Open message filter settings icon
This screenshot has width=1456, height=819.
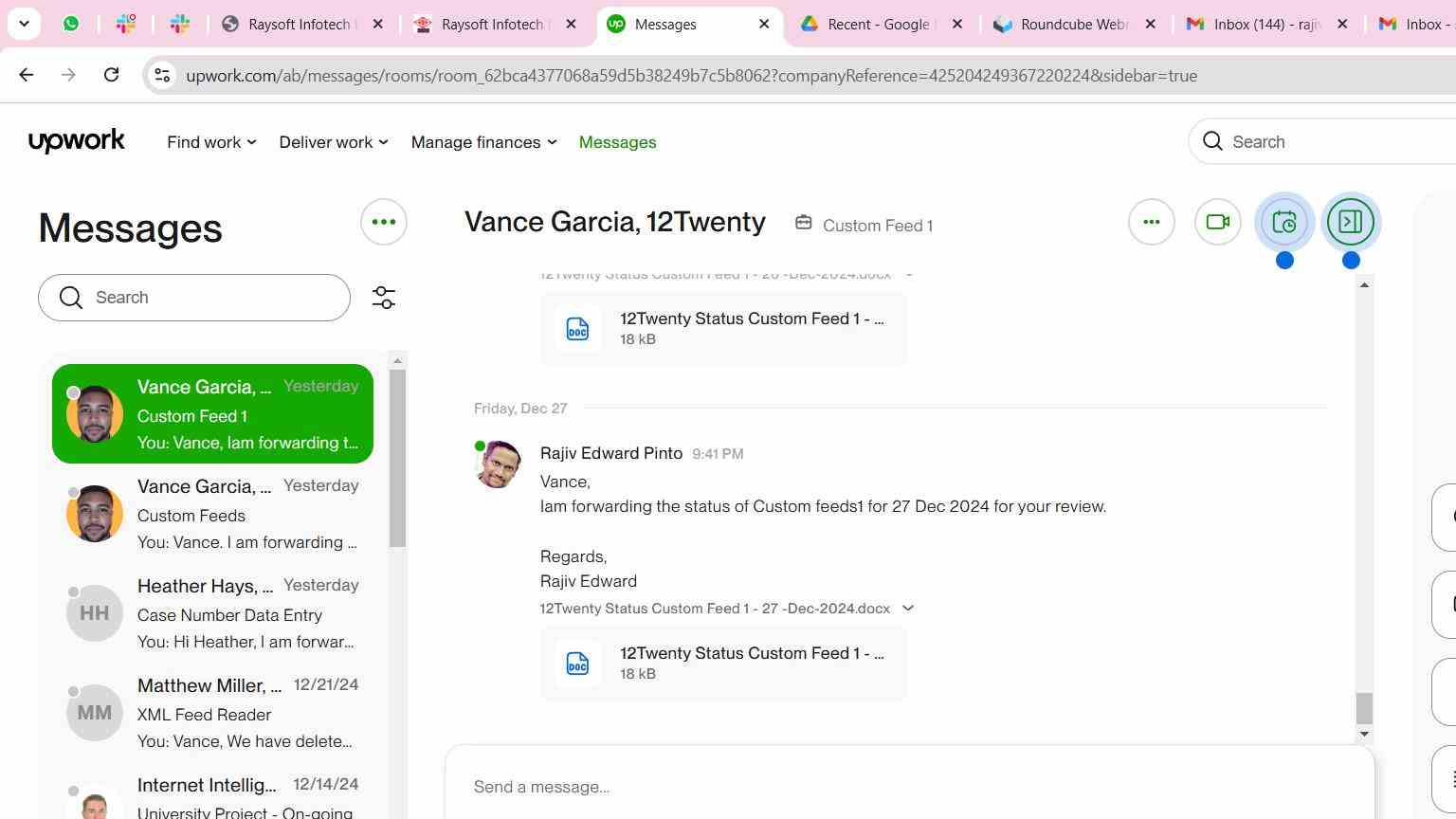click(383, 298)
